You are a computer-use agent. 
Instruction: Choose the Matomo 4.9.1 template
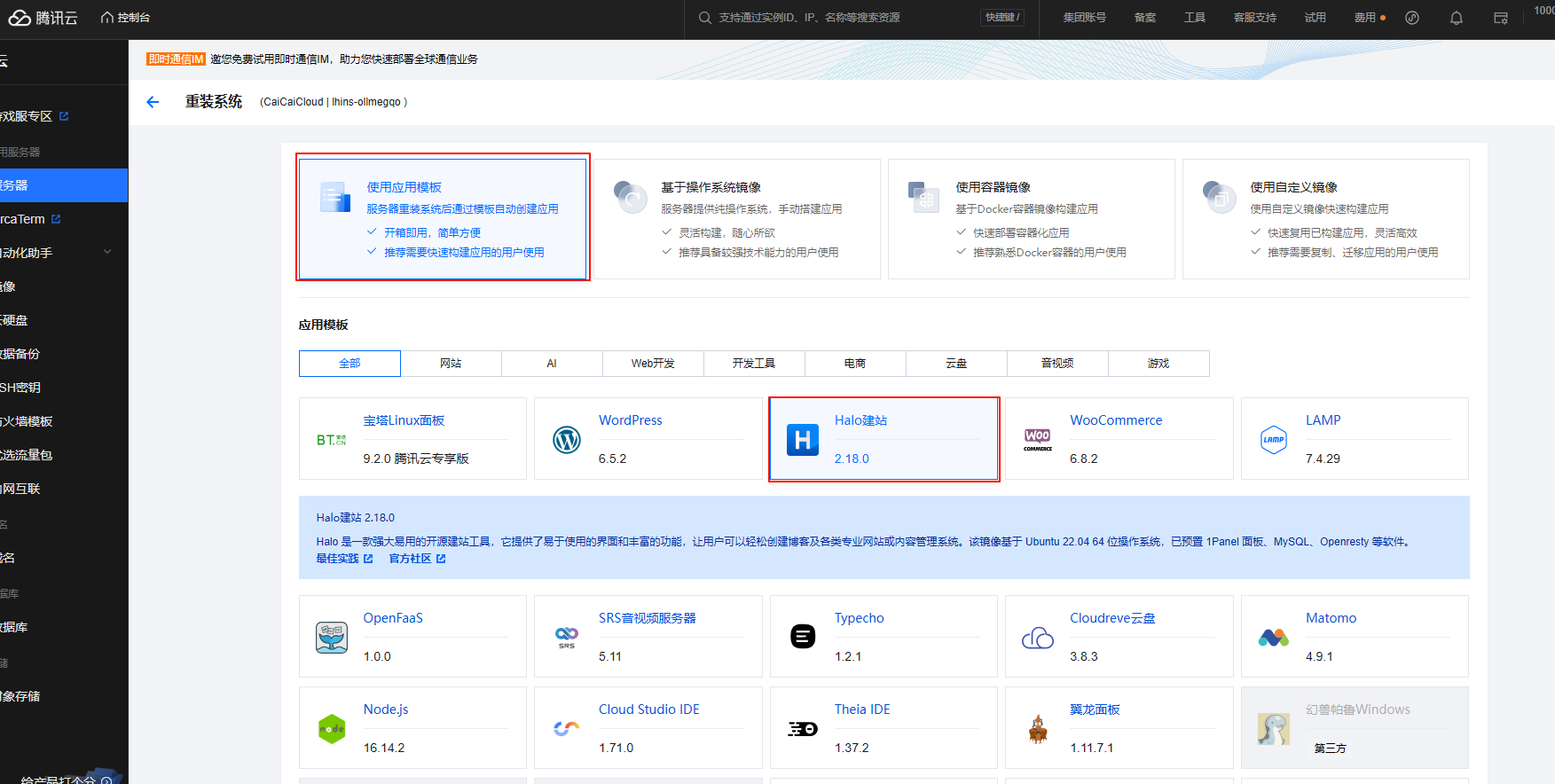coord(1355,637)
